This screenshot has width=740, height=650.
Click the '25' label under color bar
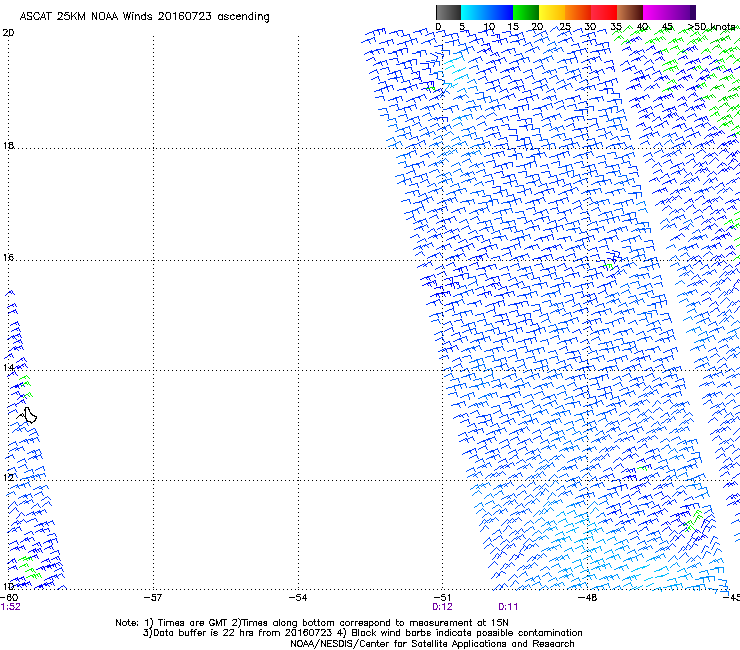click(x=565, y=27)
